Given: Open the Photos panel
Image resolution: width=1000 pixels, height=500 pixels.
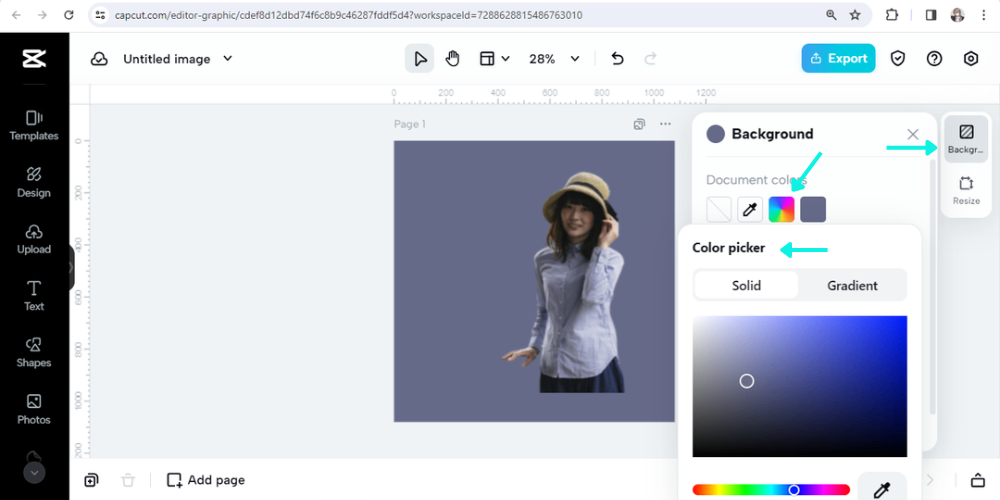Looking at the screenshot, I should click(x=34, y=409).
